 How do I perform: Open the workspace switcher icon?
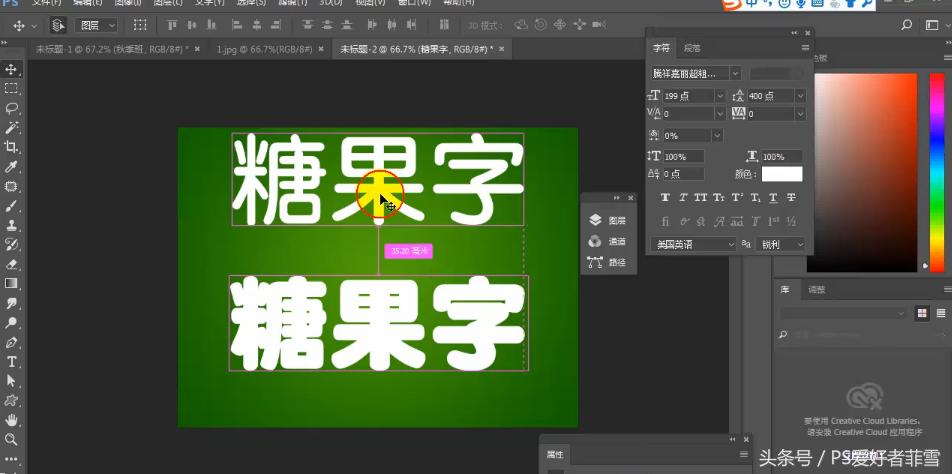click(x=932, y=25)
